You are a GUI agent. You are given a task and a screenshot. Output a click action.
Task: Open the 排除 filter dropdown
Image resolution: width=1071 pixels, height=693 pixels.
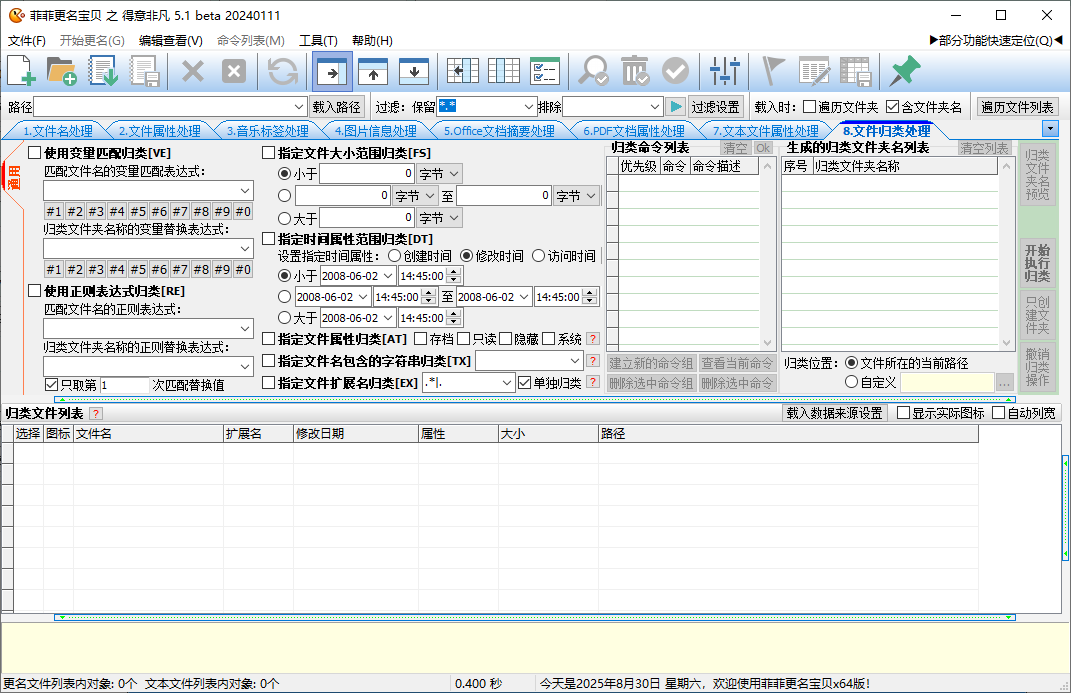[x=655, y=107]
